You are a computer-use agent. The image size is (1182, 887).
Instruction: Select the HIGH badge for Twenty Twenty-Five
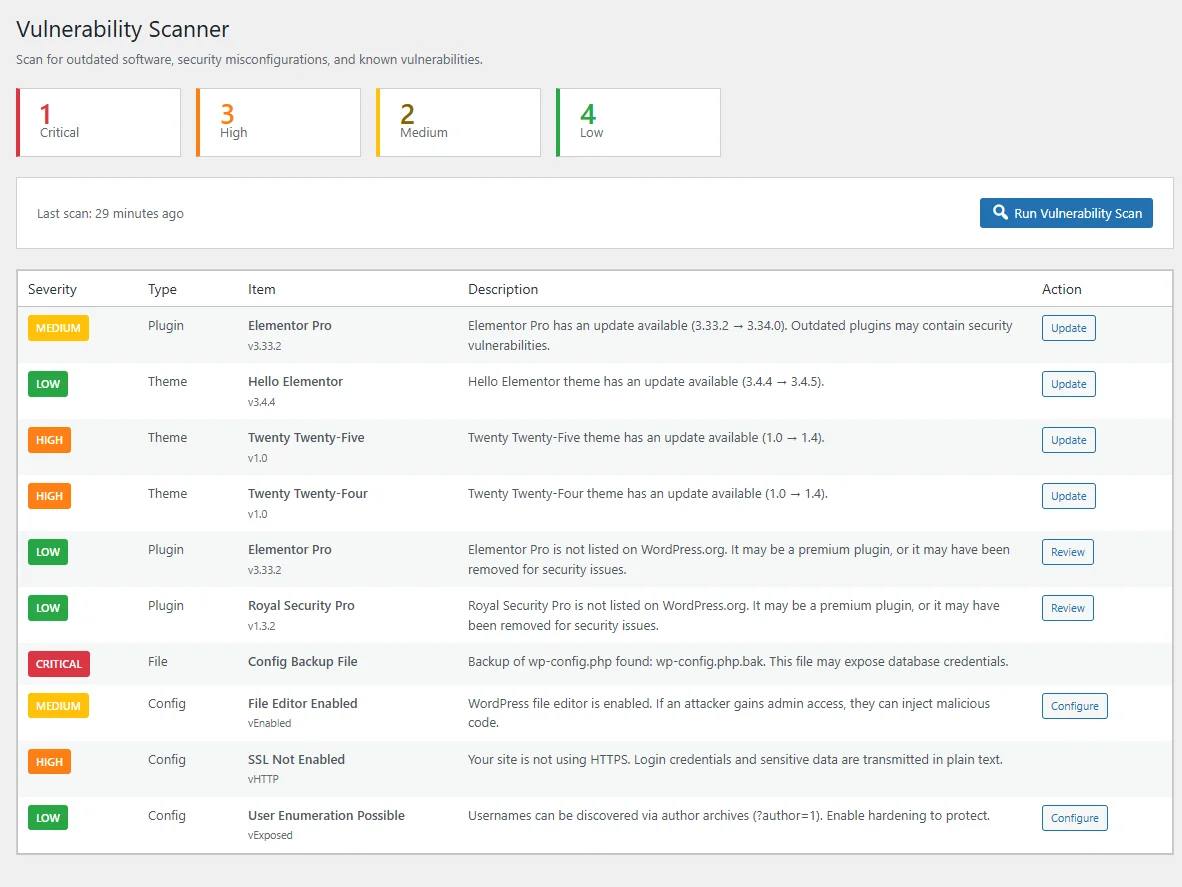tap(49, 440)
